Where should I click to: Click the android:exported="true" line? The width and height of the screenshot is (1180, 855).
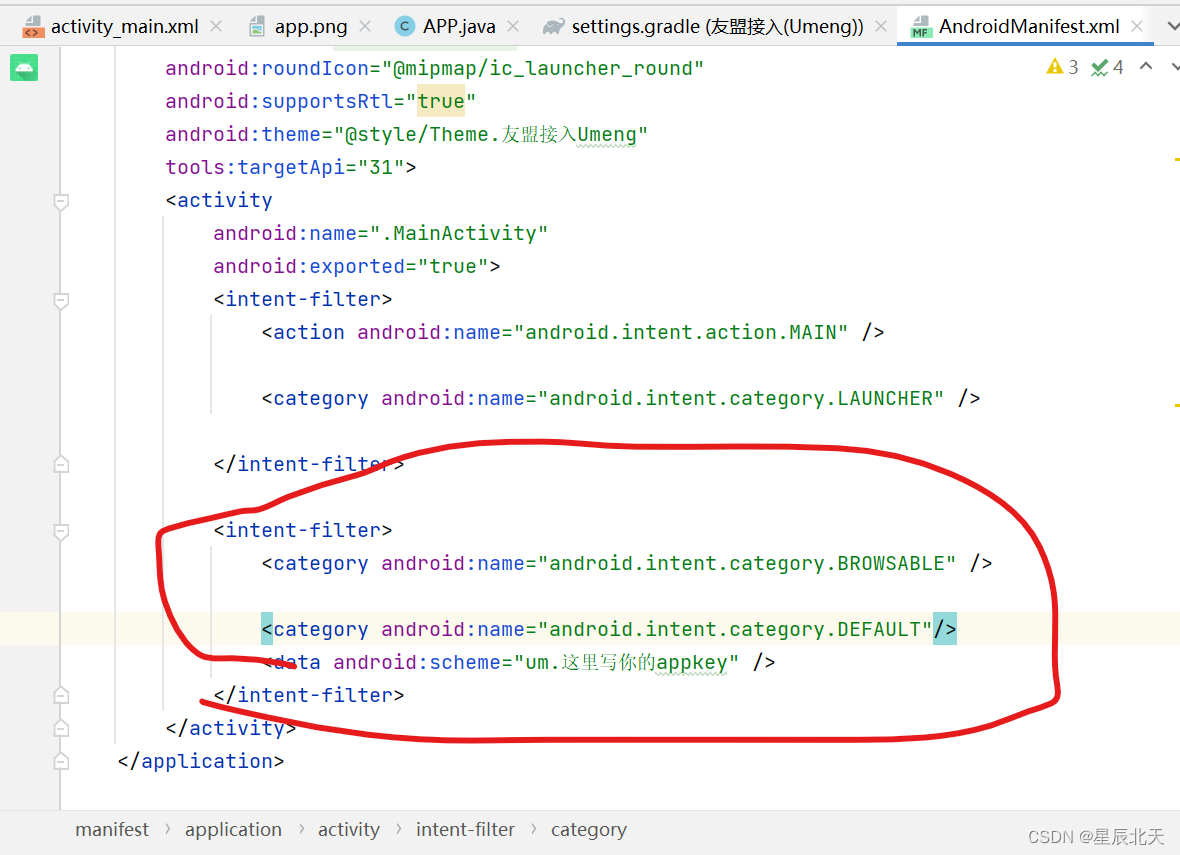pyautogui.click(x=357, y=266)
